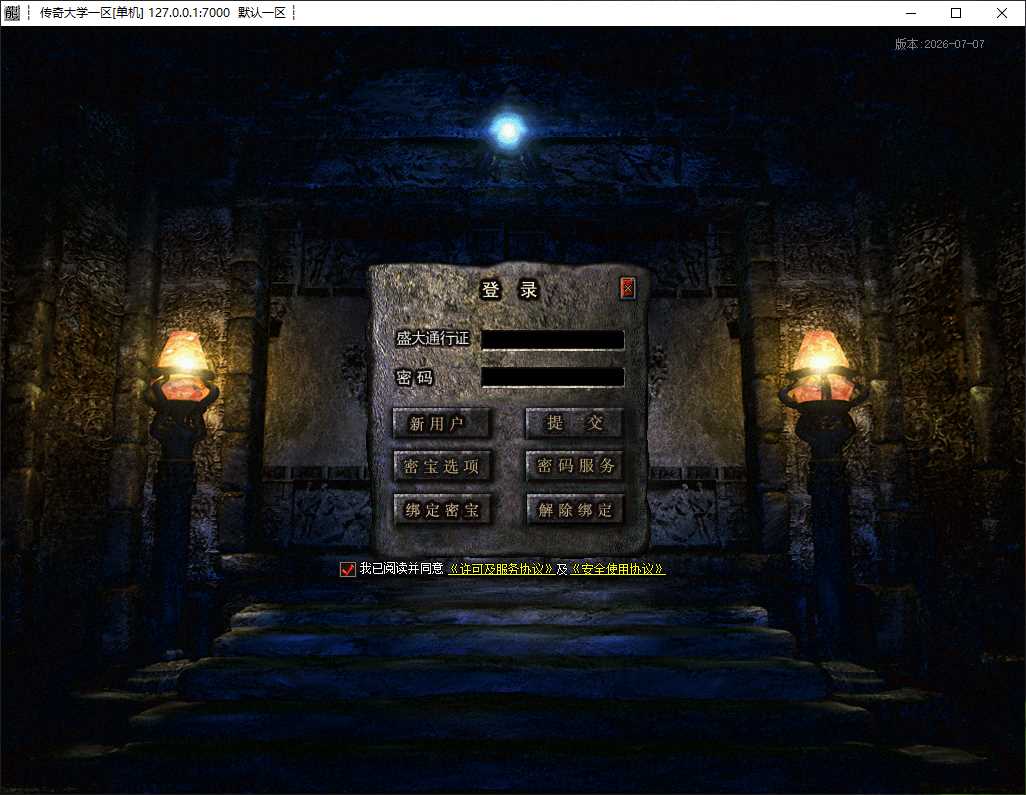Submit login with the 提交 button
Image resolution: width=1026 pixels, height=795 pixels.
[574, 423]
